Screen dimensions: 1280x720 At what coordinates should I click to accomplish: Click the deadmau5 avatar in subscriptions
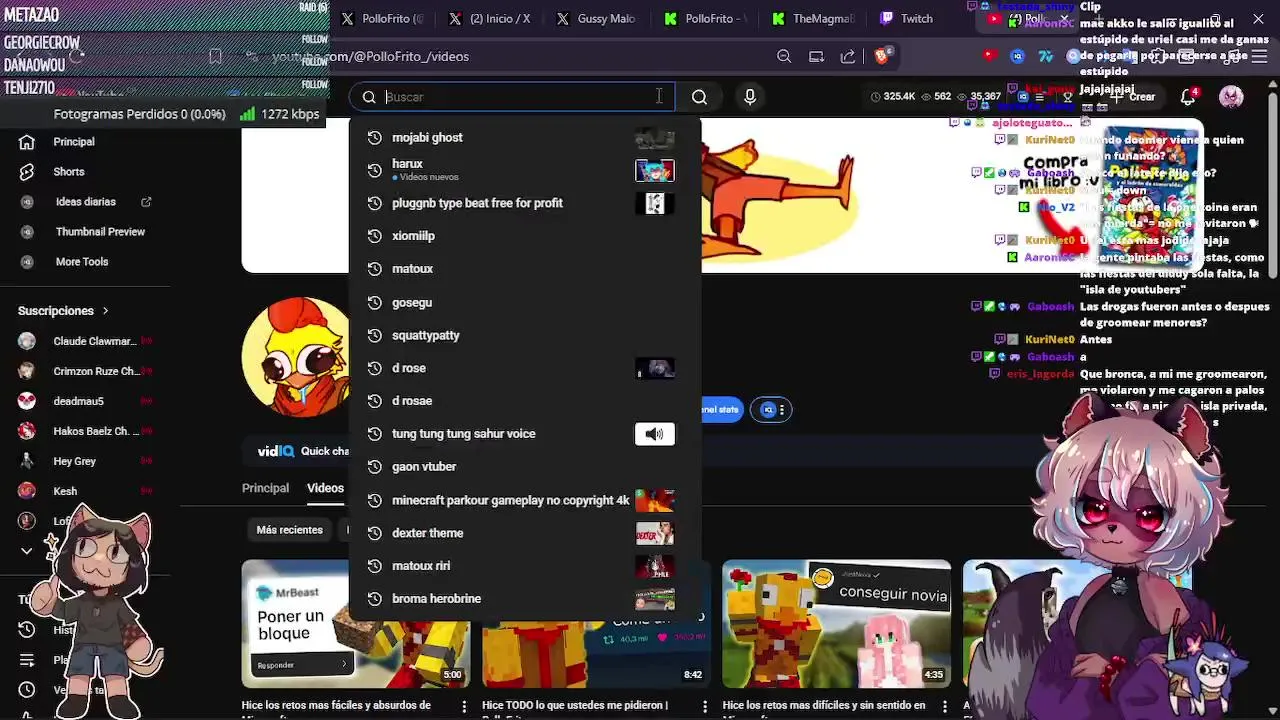point(27,401)
